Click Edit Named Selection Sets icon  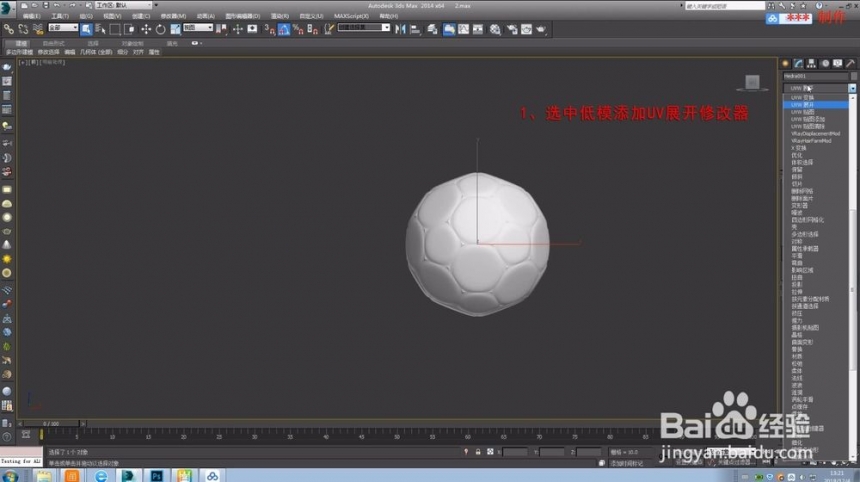pos(329,29)
